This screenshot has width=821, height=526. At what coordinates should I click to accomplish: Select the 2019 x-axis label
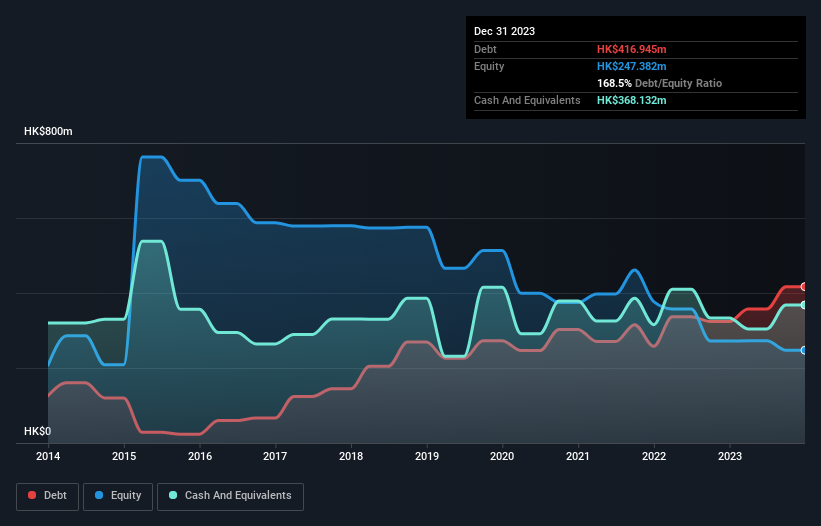pyautogui.click(x=427, y=456)
